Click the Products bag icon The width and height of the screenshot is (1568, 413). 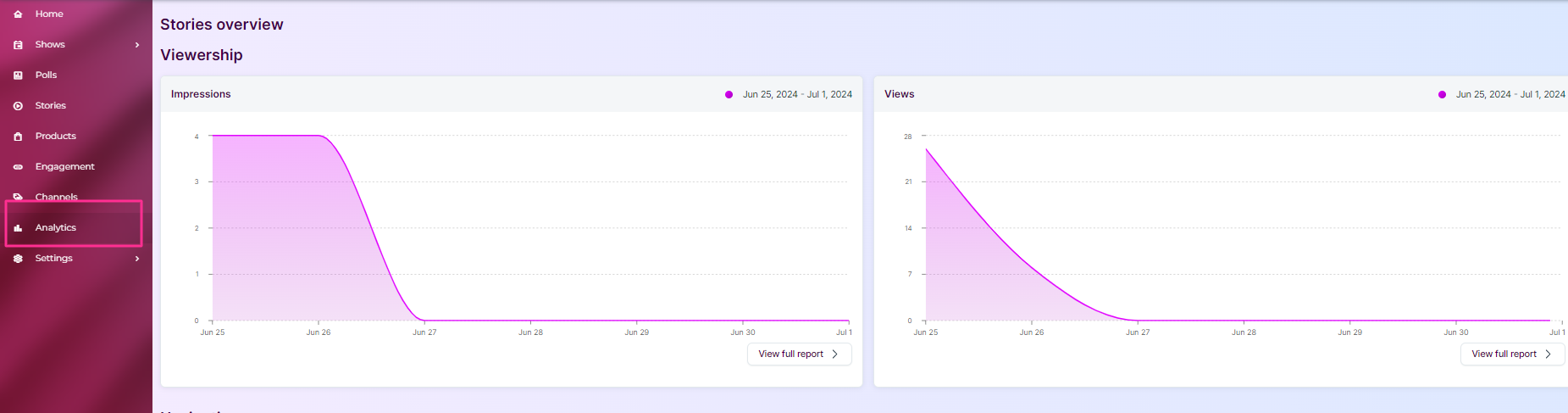coord(18,137)
